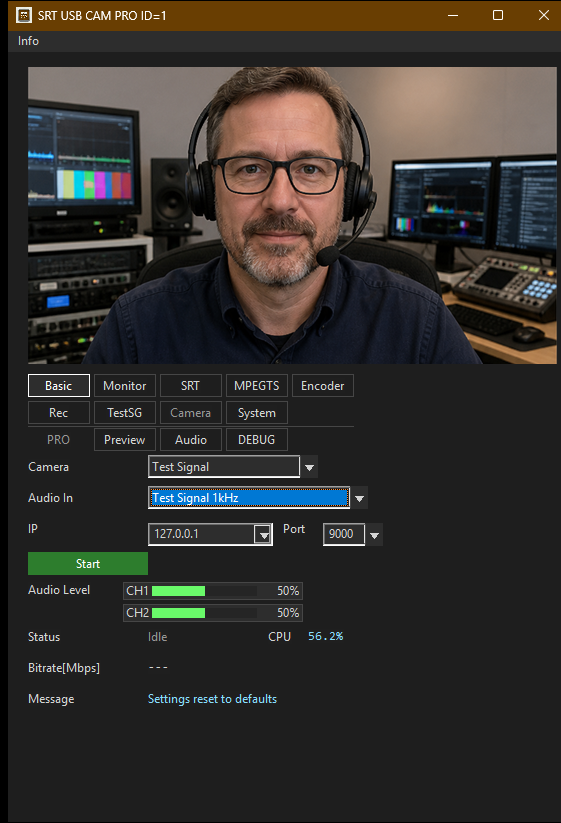Switch to the Monitor tab

point(125,386)
